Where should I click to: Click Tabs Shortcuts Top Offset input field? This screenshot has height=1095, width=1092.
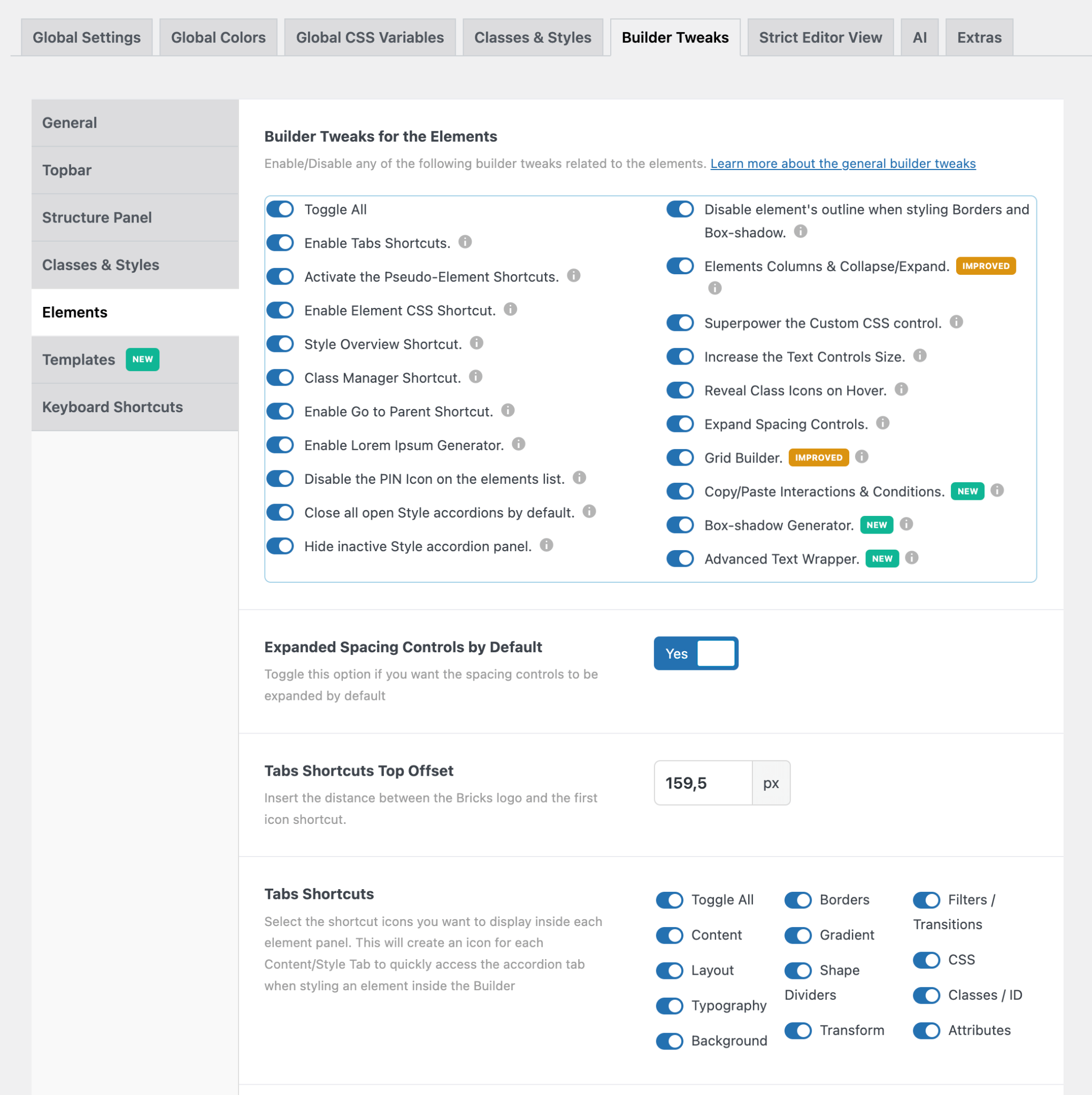pyautogui.click(x=703, y=783)
